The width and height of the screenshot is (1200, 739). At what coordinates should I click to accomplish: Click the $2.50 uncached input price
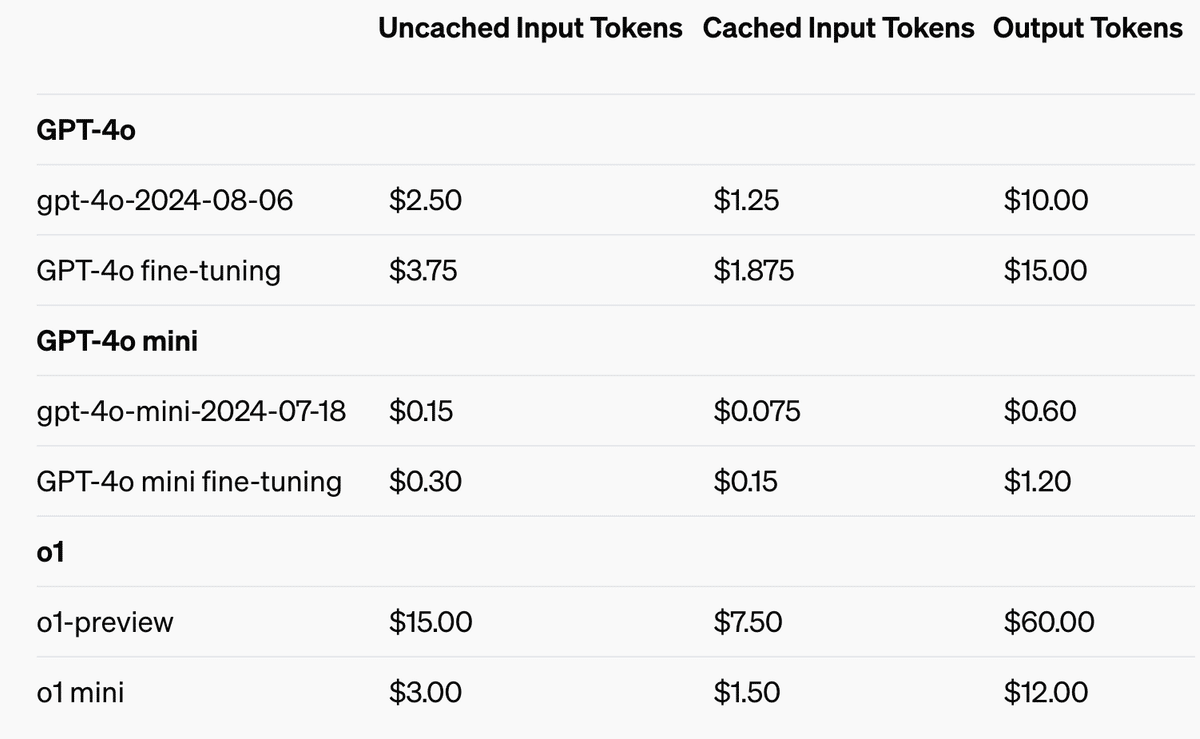coord(425,200)
